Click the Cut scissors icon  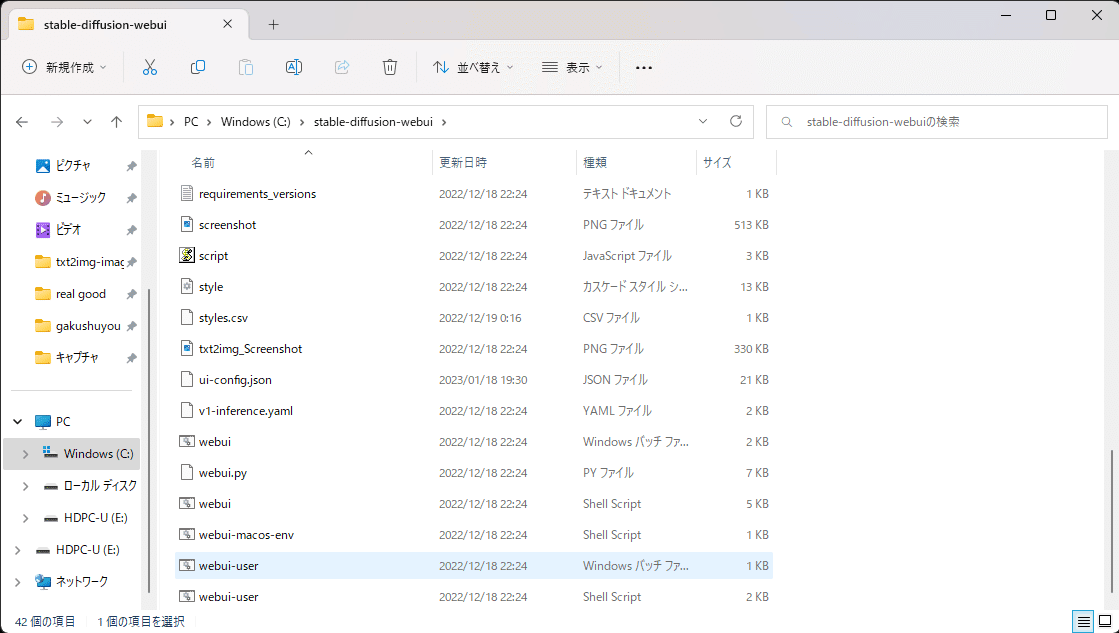pyautogui.click(x=149, y=67)
